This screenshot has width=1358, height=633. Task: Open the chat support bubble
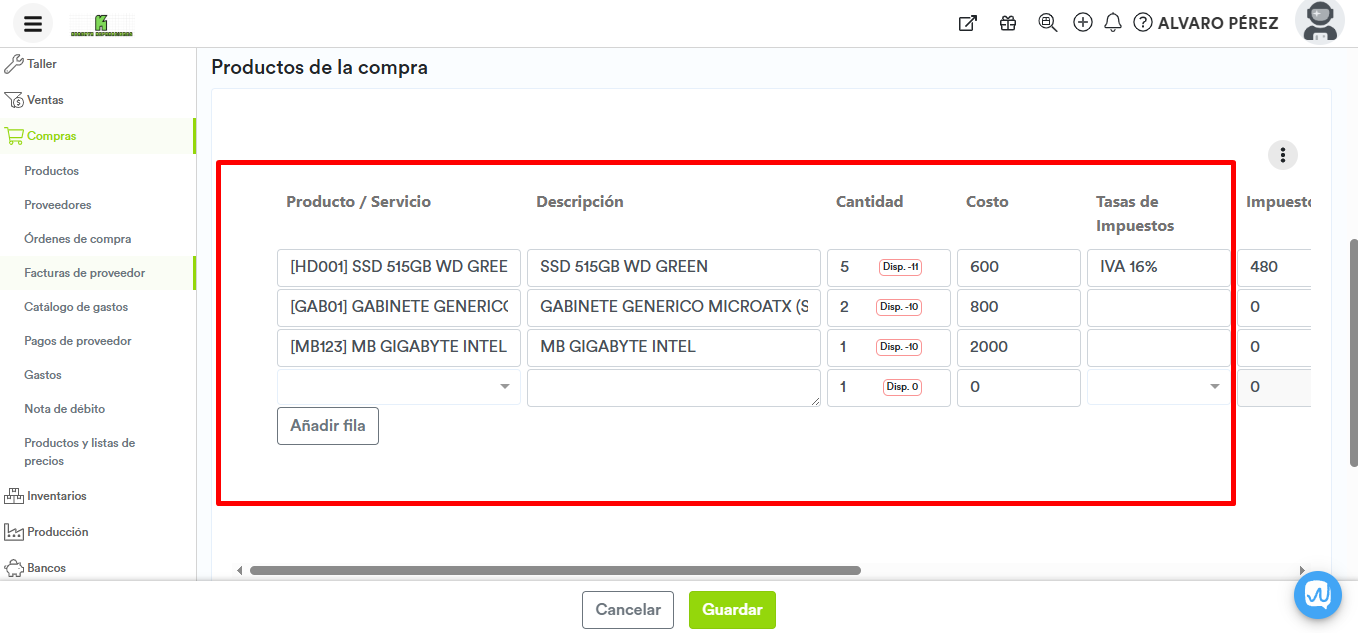pyautogui.click(x=1317, y=595)
